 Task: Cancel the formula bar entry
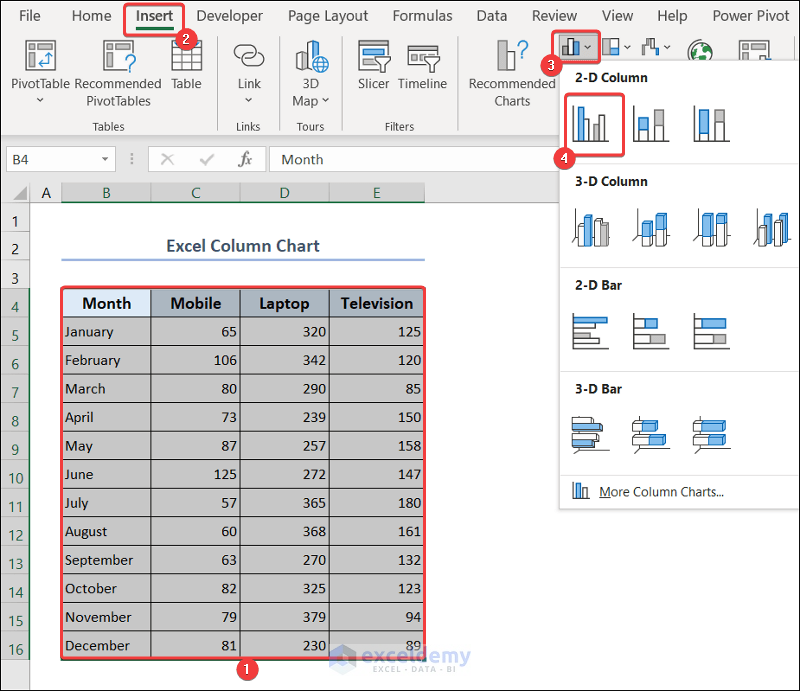point(167,160)
